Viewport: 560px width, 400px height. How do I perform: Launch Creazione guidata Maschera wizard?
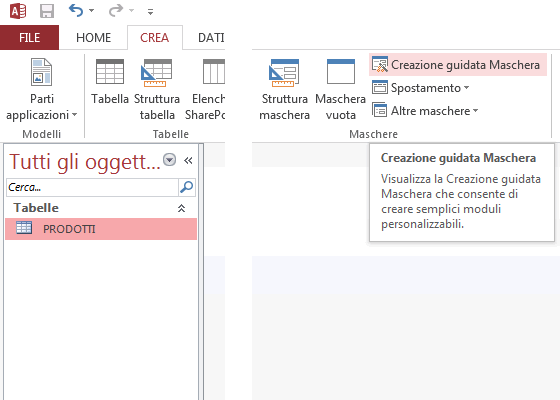coord(458,65)
